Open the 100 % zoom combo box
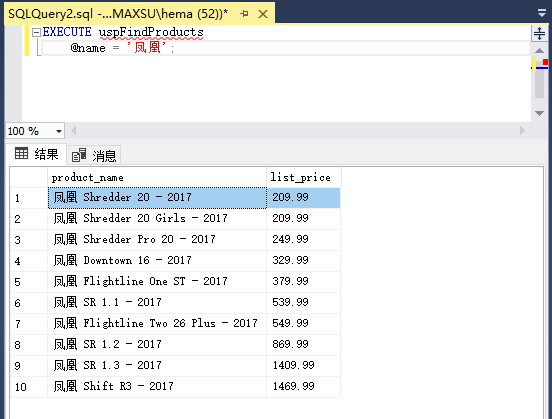This screenshot has width=552, height=419. click(x=35, y=131)
